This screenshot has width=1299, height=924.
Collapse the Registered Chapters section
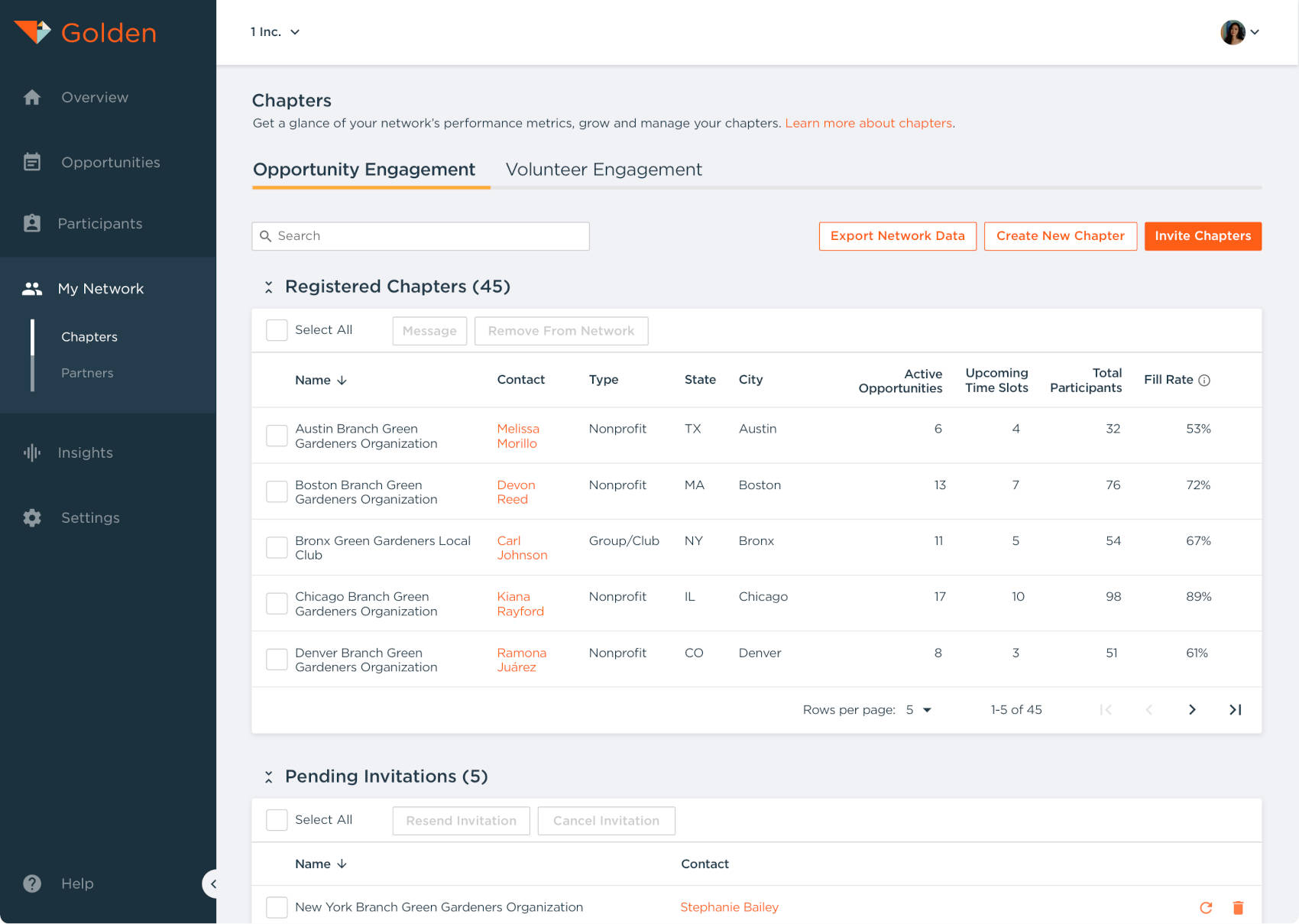269,287
